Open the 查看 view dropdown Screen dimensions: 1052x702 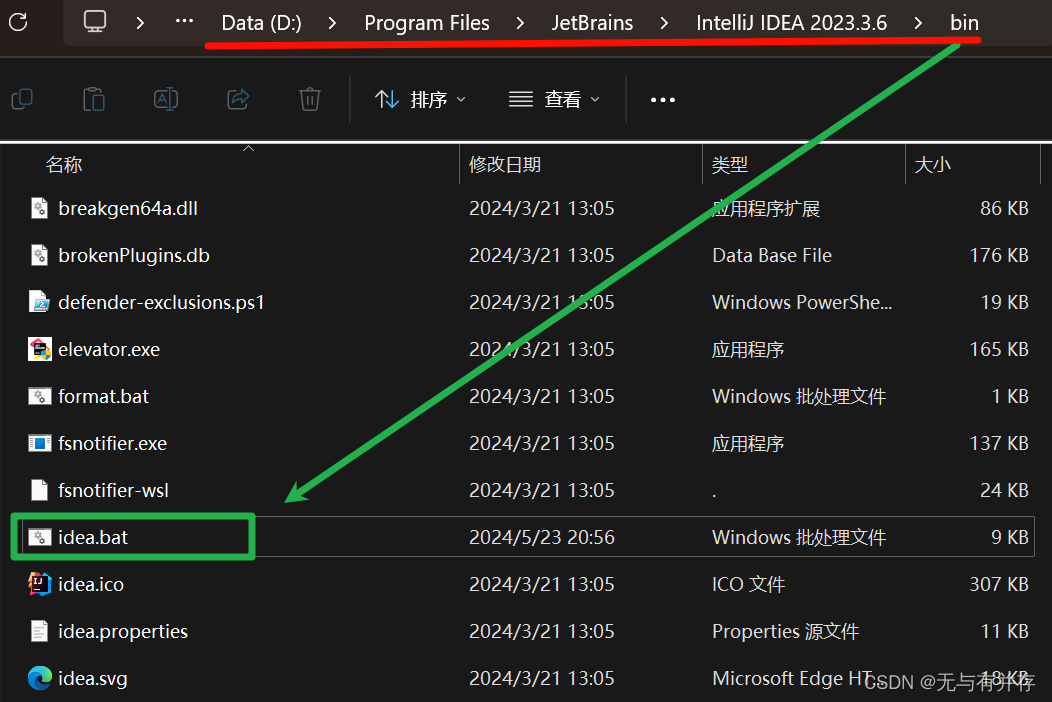tap(554, 99)
